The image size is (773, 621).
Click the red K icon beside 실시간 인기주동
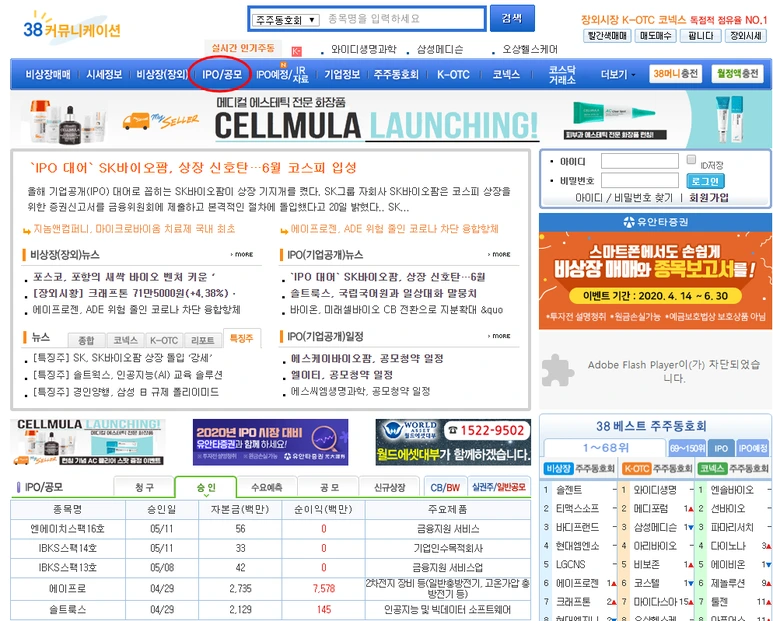pyautogui.click(x=296, y=51)
